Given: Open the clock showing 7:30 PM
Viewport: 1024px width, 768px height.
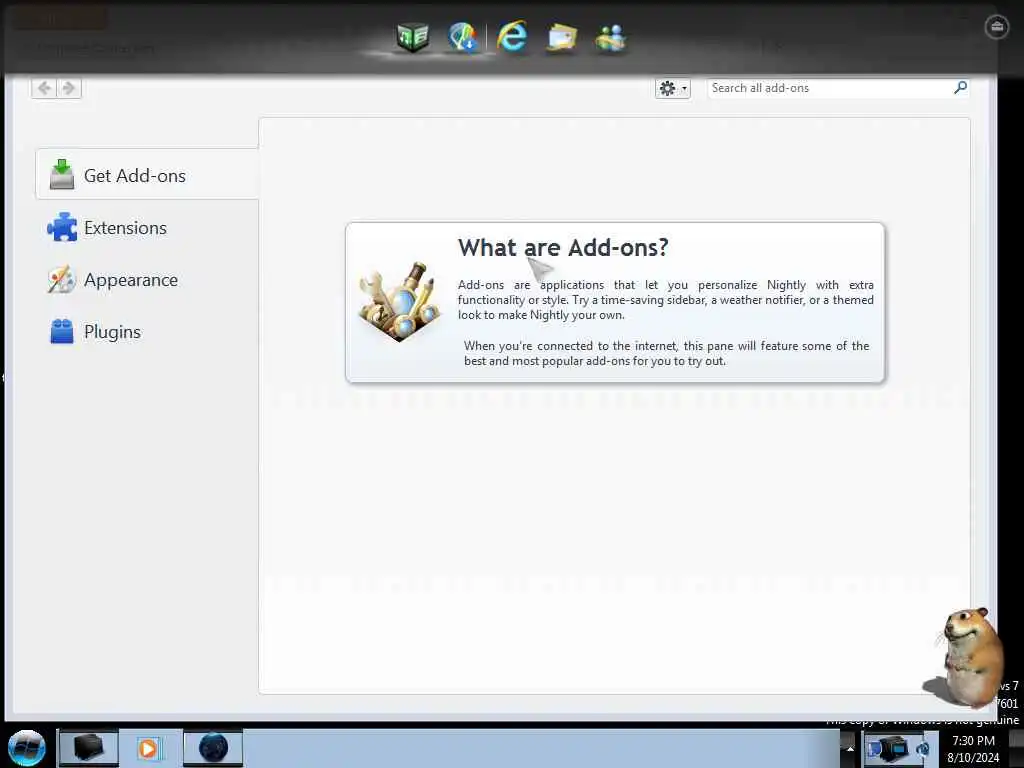Looking at the screenshot, I should pos(973,749).
